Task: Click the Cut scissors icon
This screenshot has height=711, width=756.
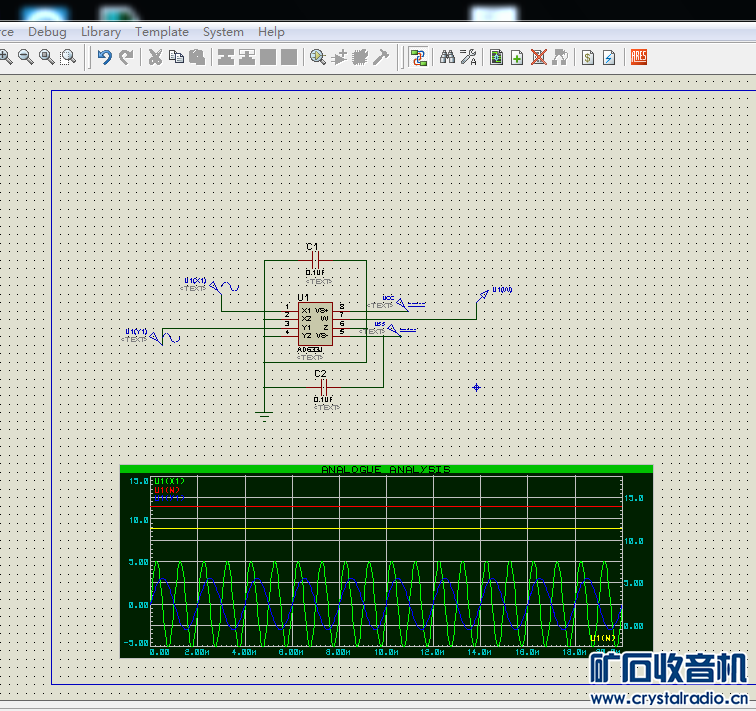Action: (155, 57)
